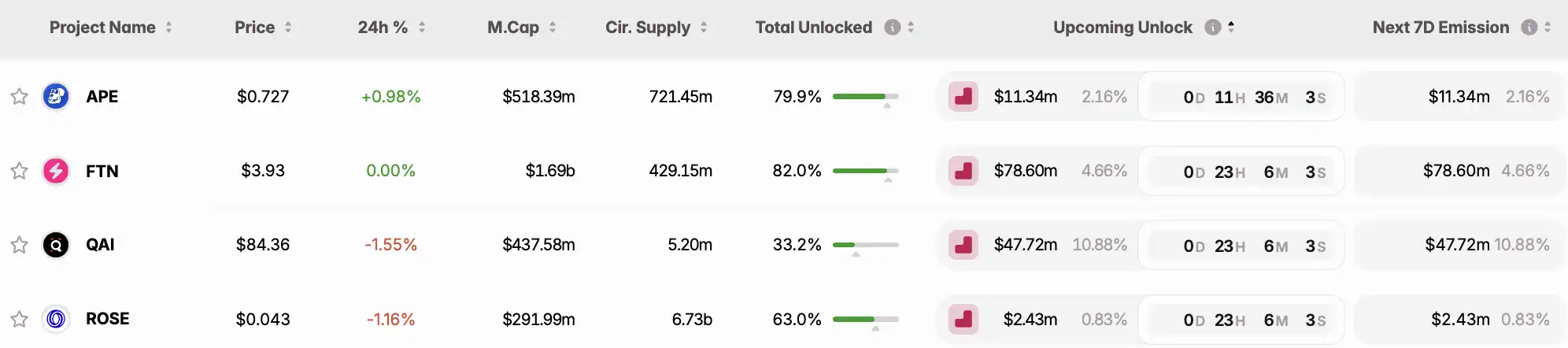This screenshot has height=348, width=1568.
Task: Click the FTN token logo icon
Action: pos(56,171)
